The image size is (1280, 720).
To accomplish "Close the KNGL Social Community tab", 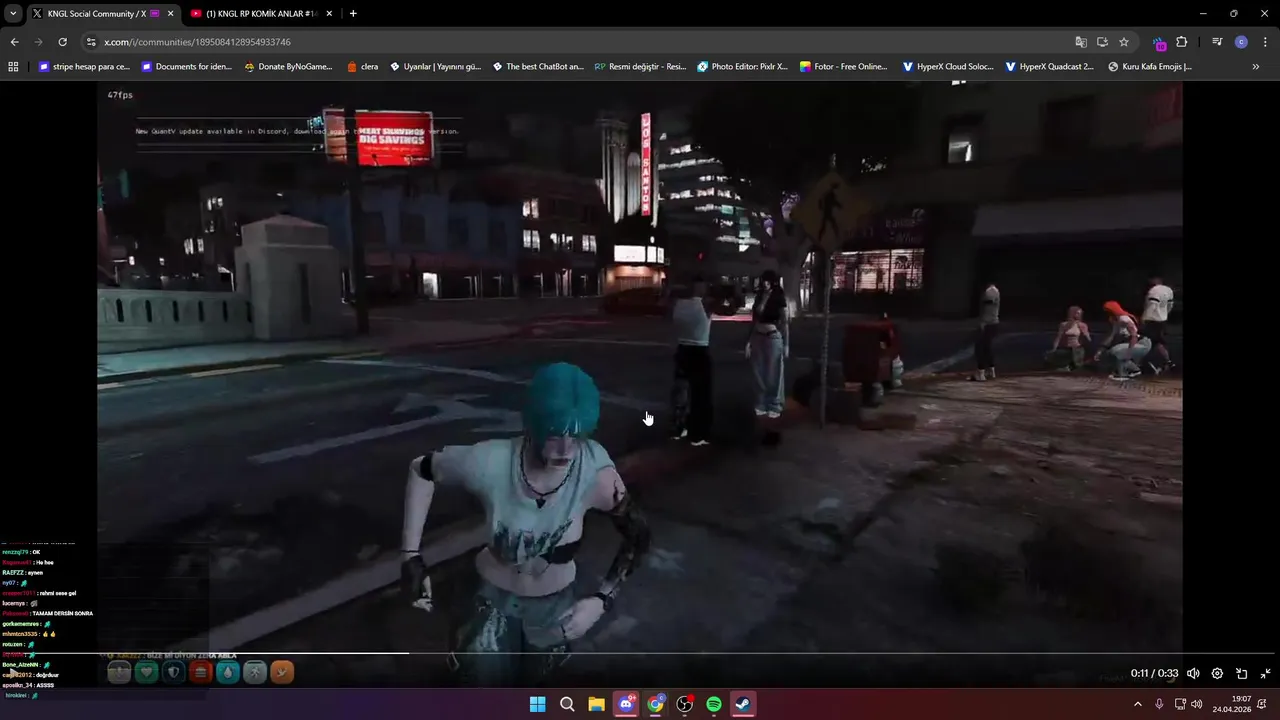I will (171, 13).
